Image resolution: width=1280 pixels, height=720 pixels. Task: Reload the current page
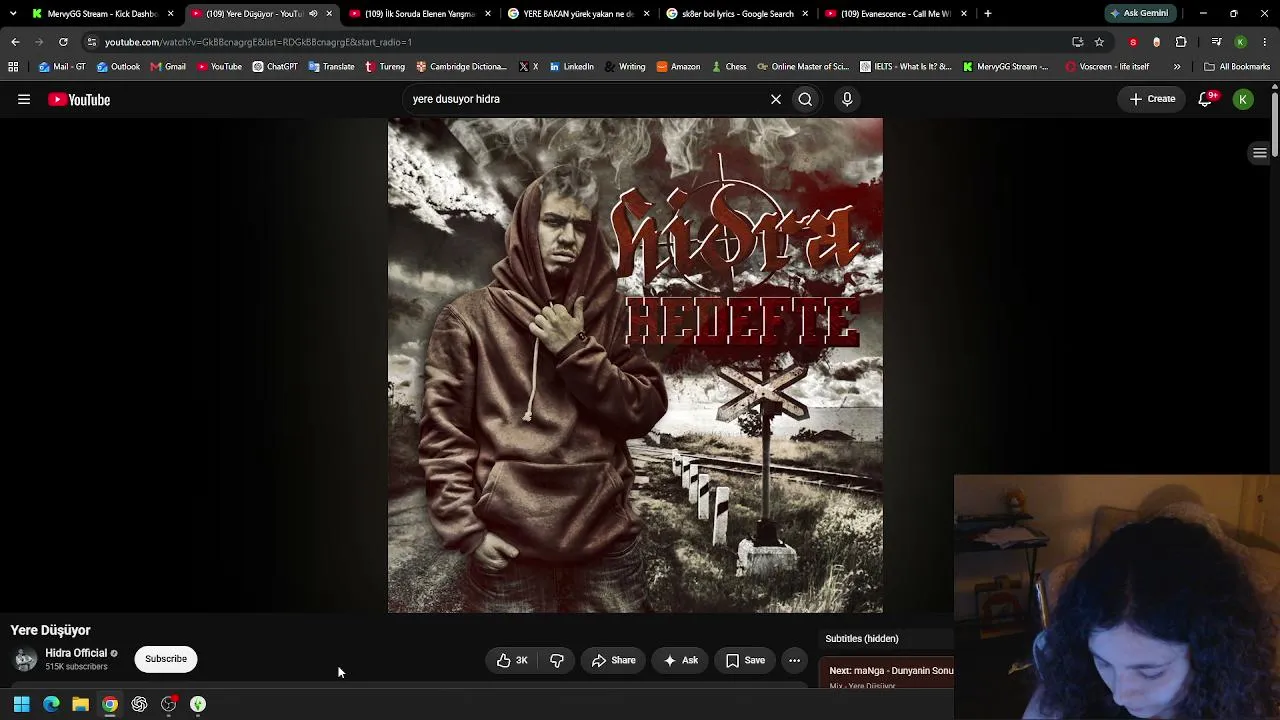pos(63,42)
